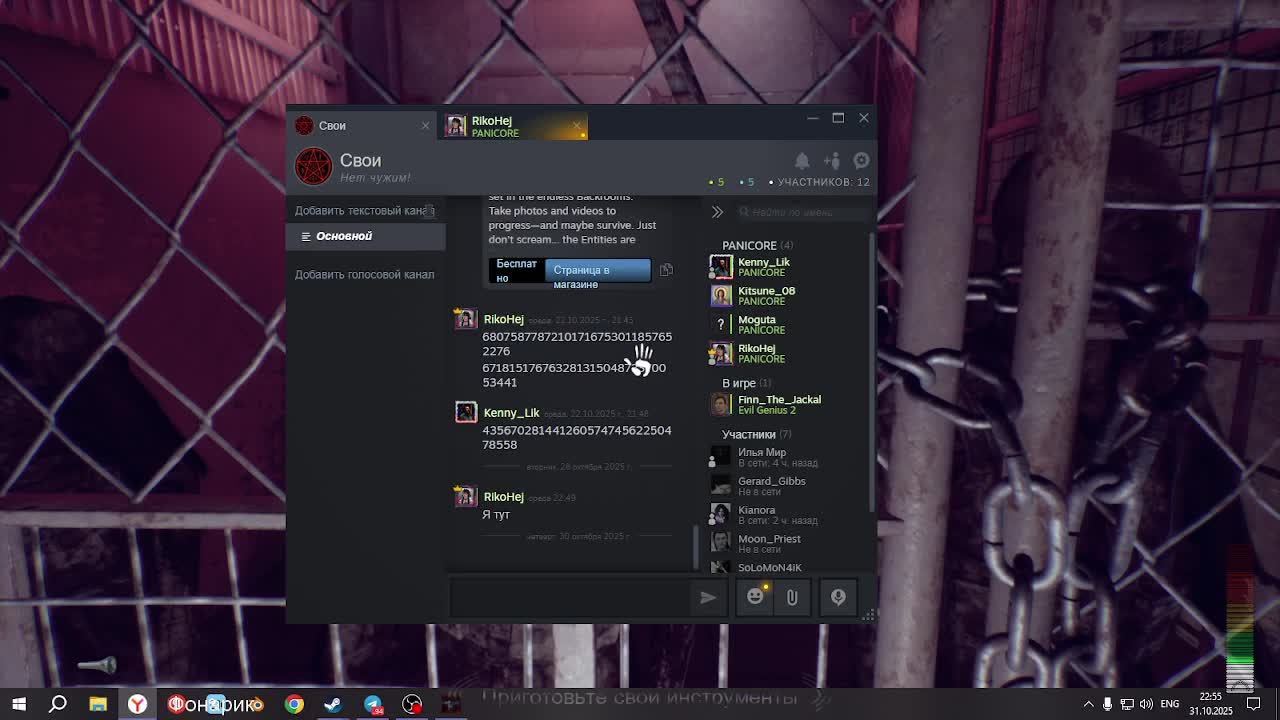This screenshot has height=720, width=1280.
Task: Select Finn_The_Jackal in the member list
Action: point(786,404)
